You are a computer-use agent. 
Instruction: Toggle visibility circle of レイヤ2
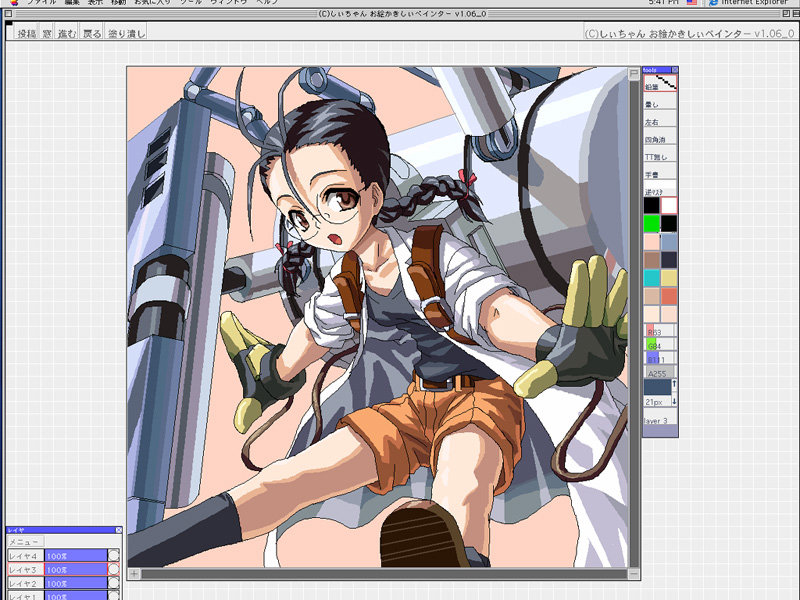114,583
